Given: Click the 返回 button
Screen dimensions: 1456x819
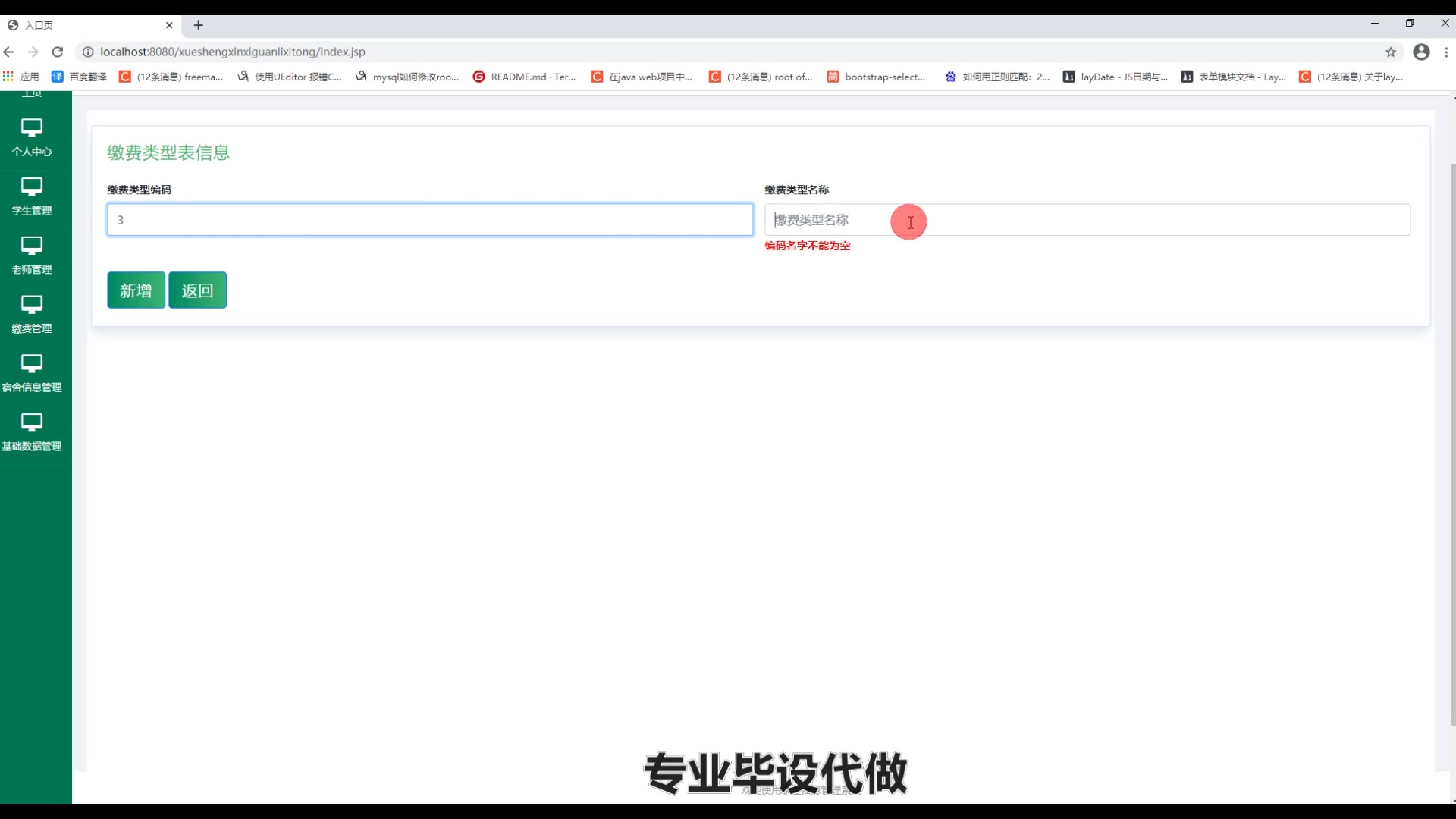Looking at the screenshot, I should [x=197, y=290].
